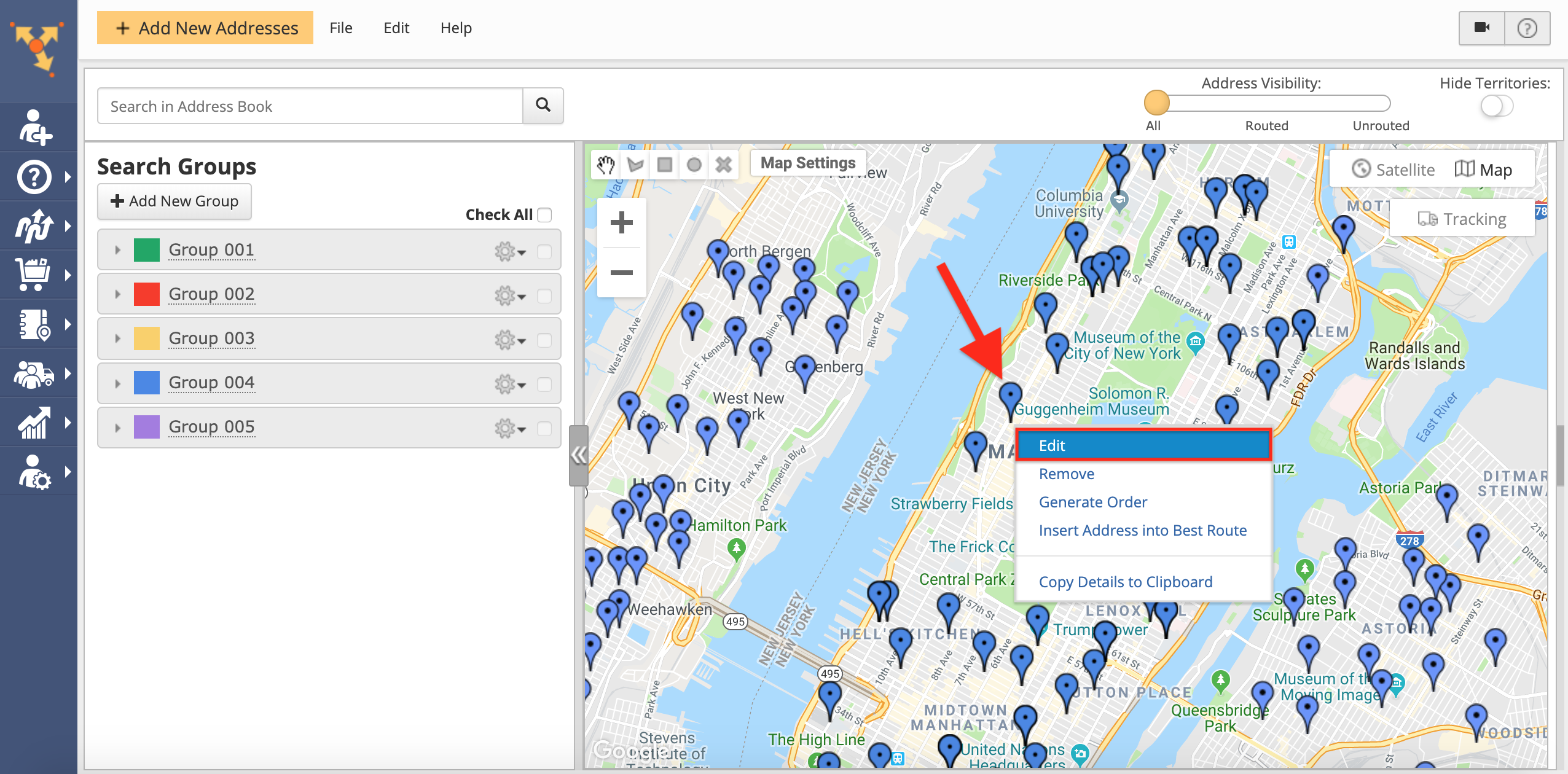Viewport: 1568px width, 774px height.
Task: Zoom out the map with minus
Action: [622, 272]
